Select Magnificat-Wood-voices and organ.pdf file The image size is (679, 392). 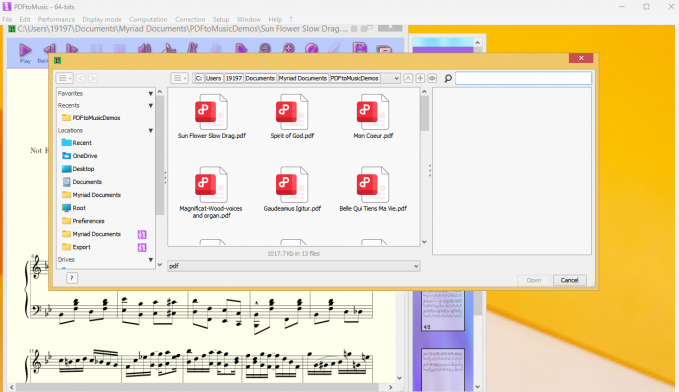click(x=211, y=192)
